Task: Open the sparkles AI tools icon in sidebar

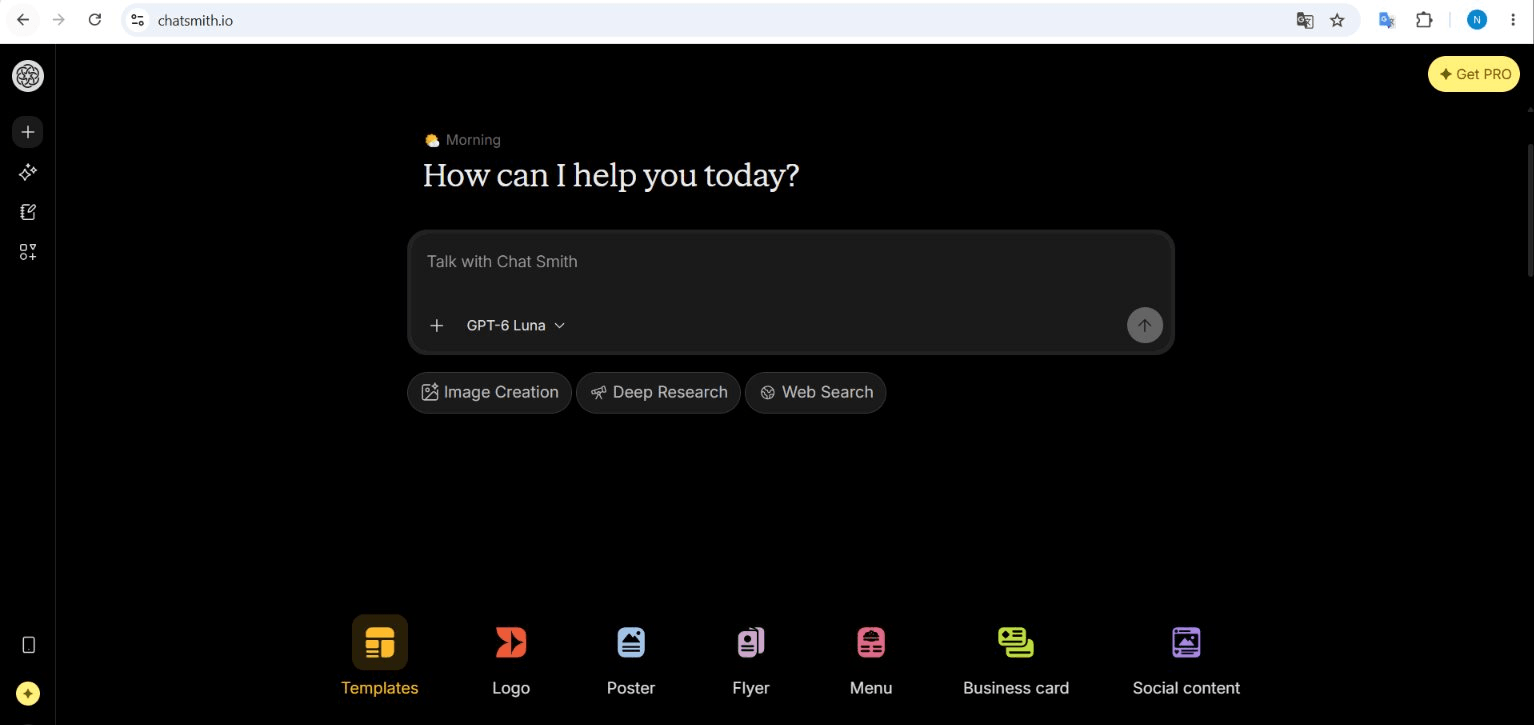Action: pos(28,172)
